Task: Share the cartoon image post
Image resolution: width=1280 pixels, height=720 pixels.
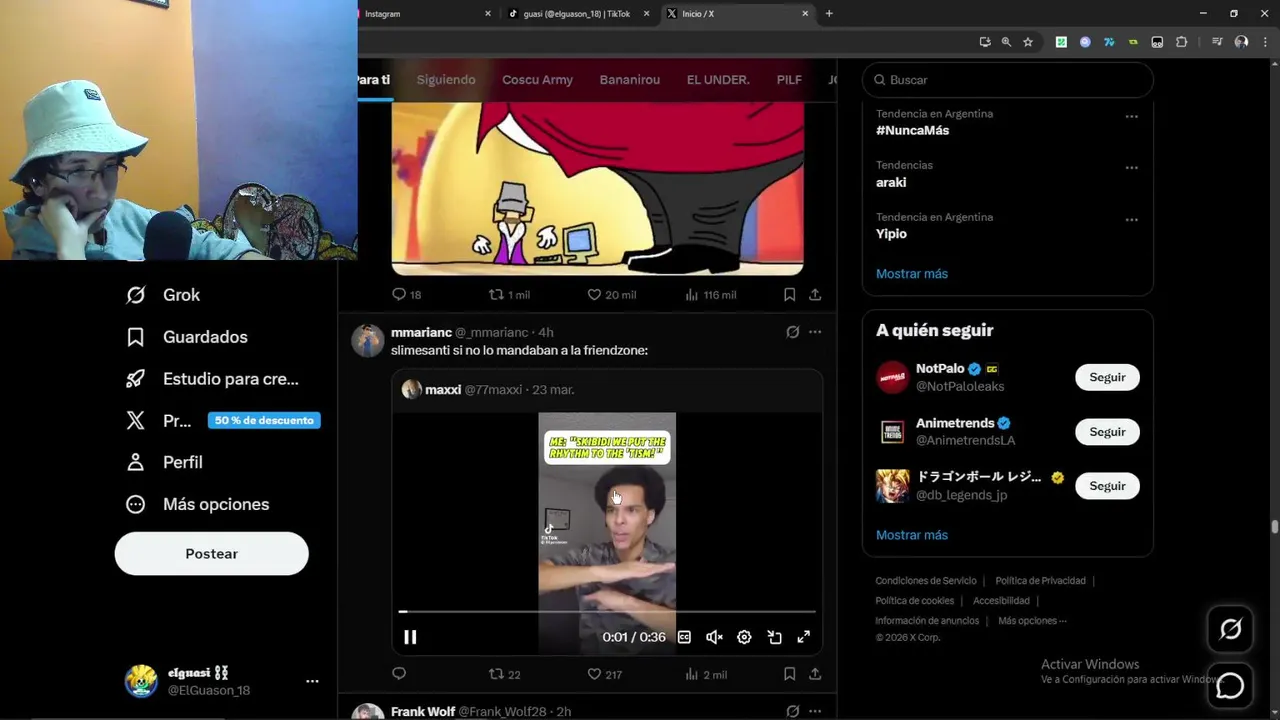Action: click(x=815, y=295)
